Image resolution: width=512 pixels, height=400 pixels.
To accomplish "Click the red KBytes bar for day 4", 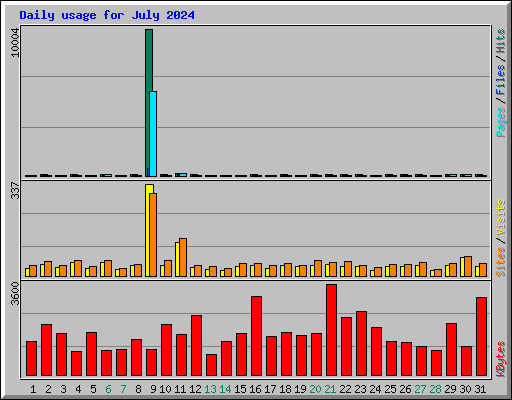I will tap(76, 363).
